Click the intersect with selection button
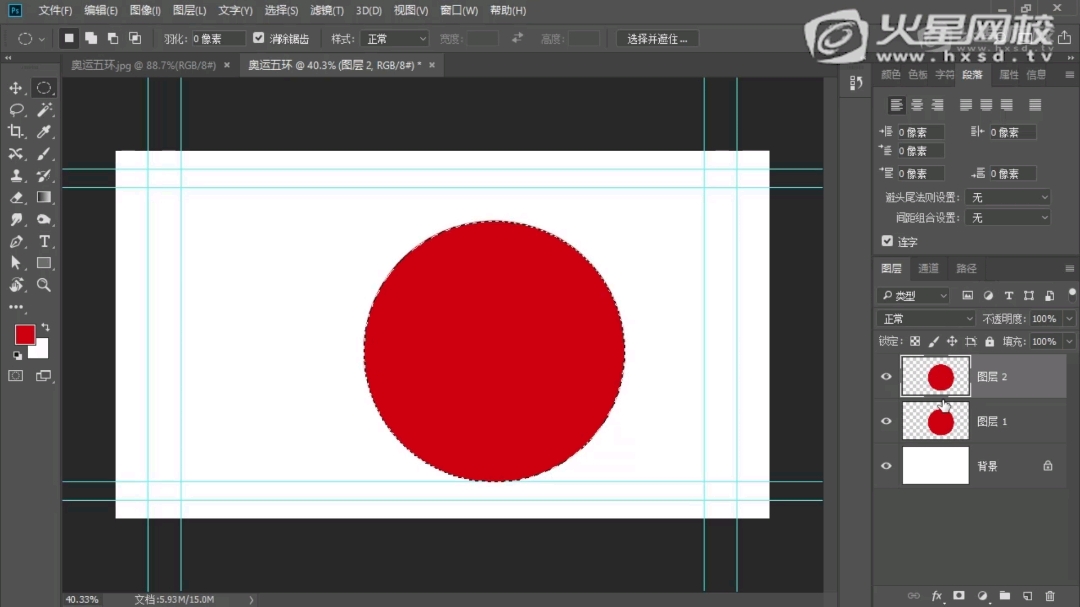Screen dimensions: 1080x607 tap(135, 39)
